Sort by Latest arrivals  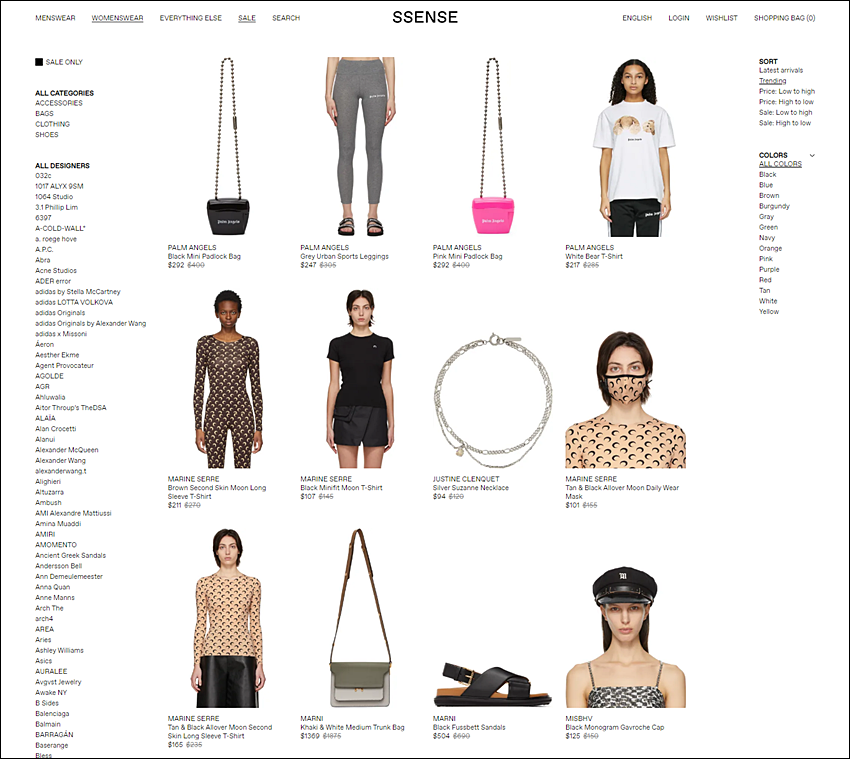coord(781,70)
